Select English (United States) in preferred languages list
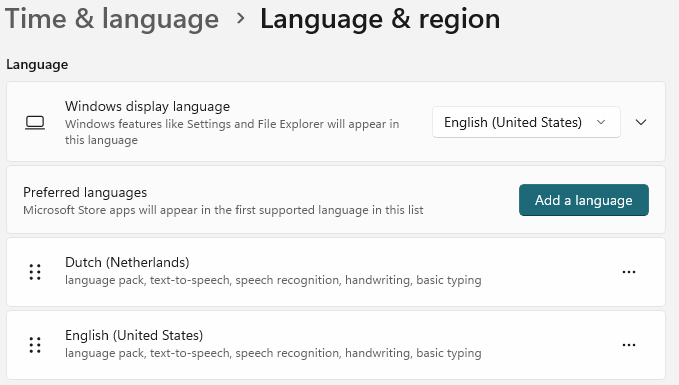 pos(134,335)
